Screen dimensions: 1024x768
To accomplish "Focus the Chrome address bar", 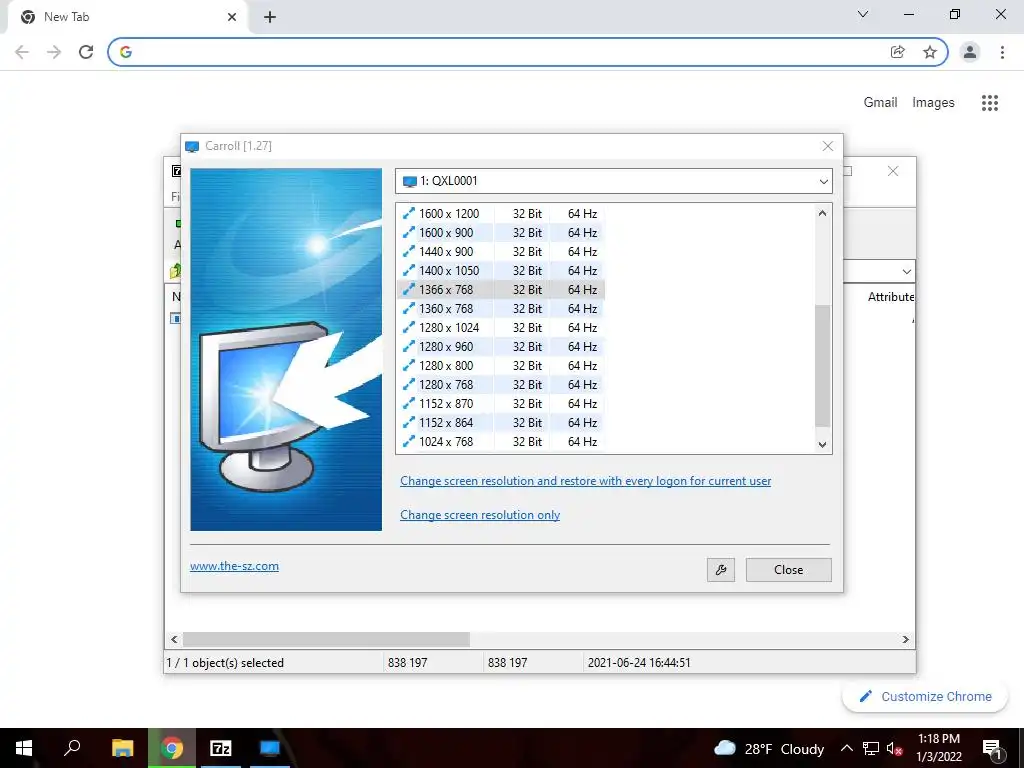I will (503, 52).
